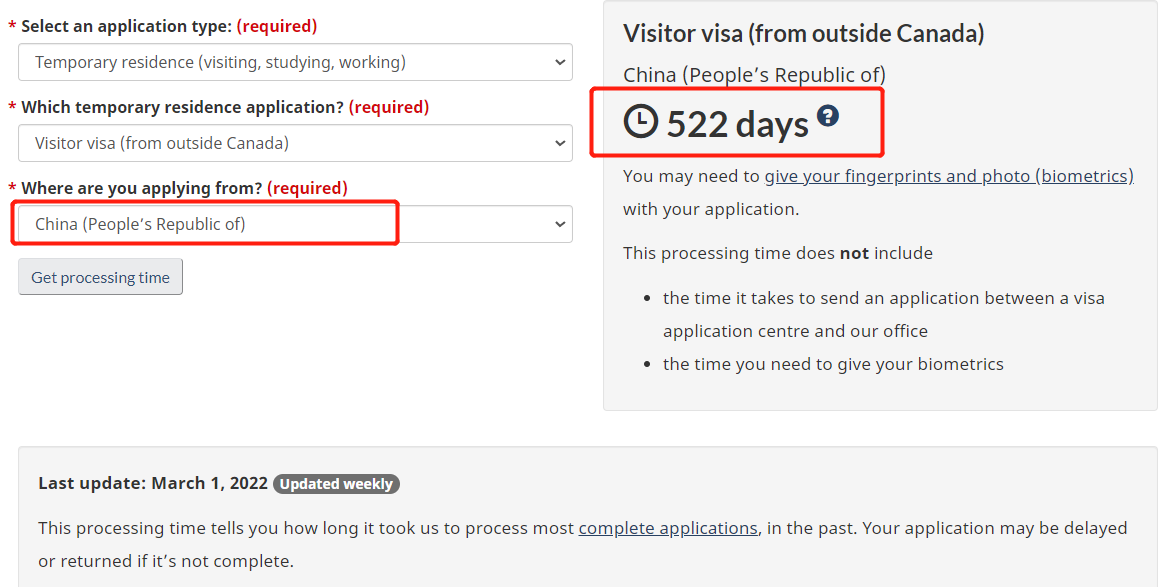Click the chevron arrow on application type select
1175x587 pixels.
click(559, 62)
